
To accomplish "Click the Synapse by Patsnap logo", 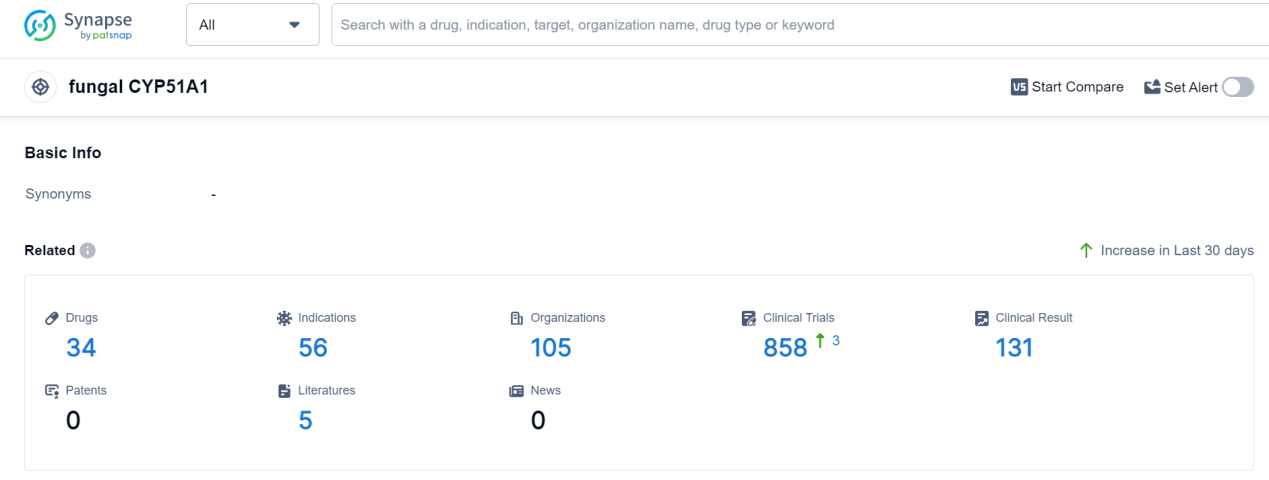I will 78,25.
